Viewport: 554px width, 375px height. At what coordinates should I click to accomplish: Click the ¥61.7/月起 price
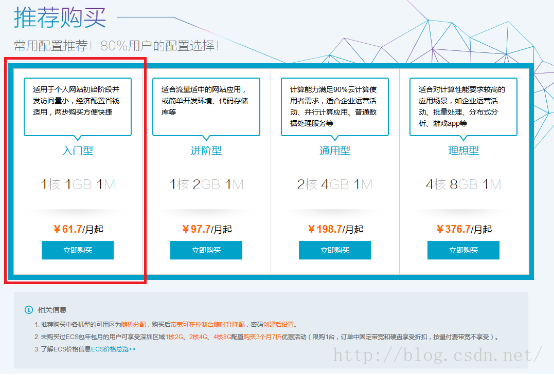(78, 229)
